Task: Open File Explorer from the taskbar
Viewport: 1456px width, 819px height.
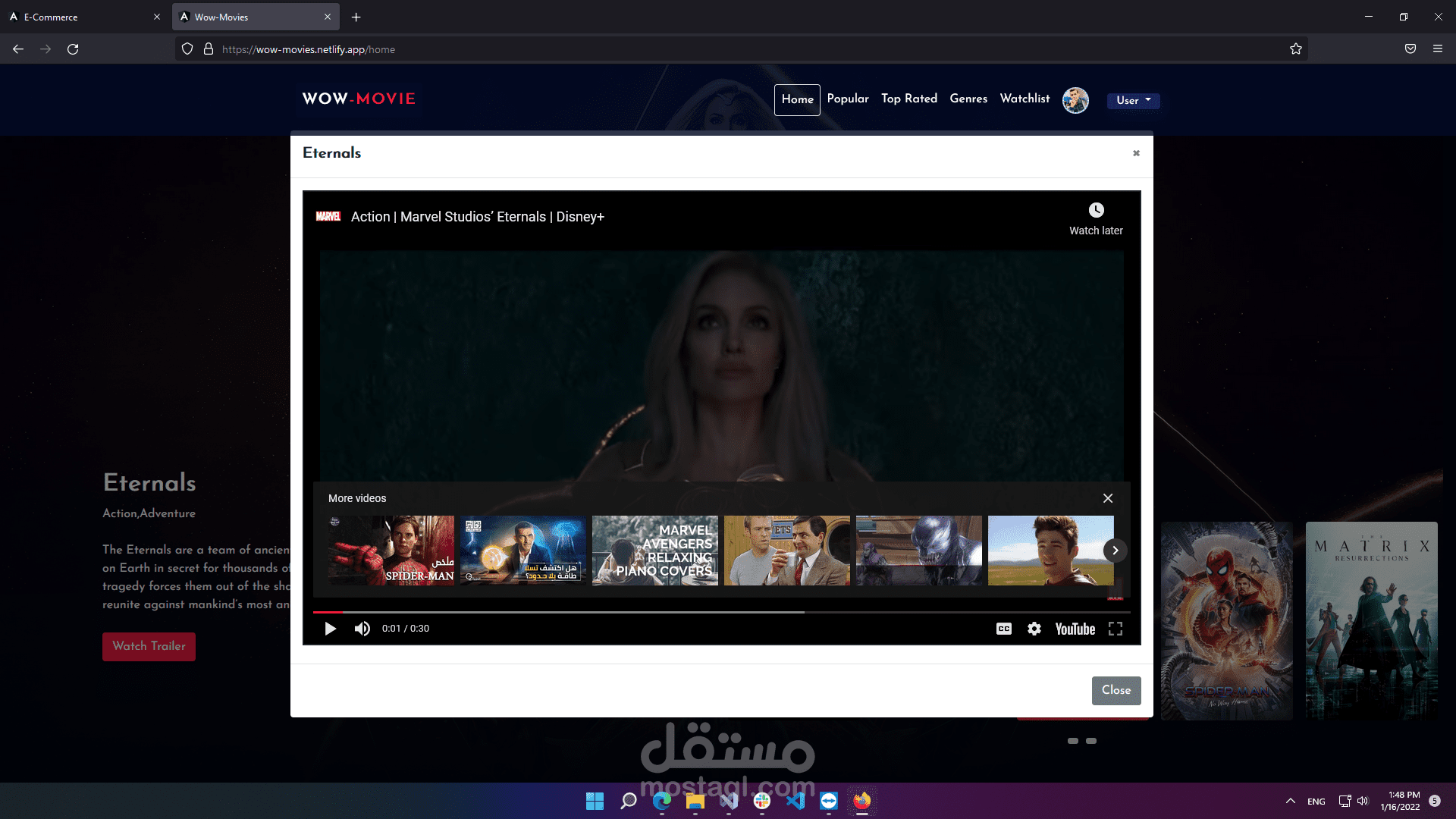Action: coord(695,801)
